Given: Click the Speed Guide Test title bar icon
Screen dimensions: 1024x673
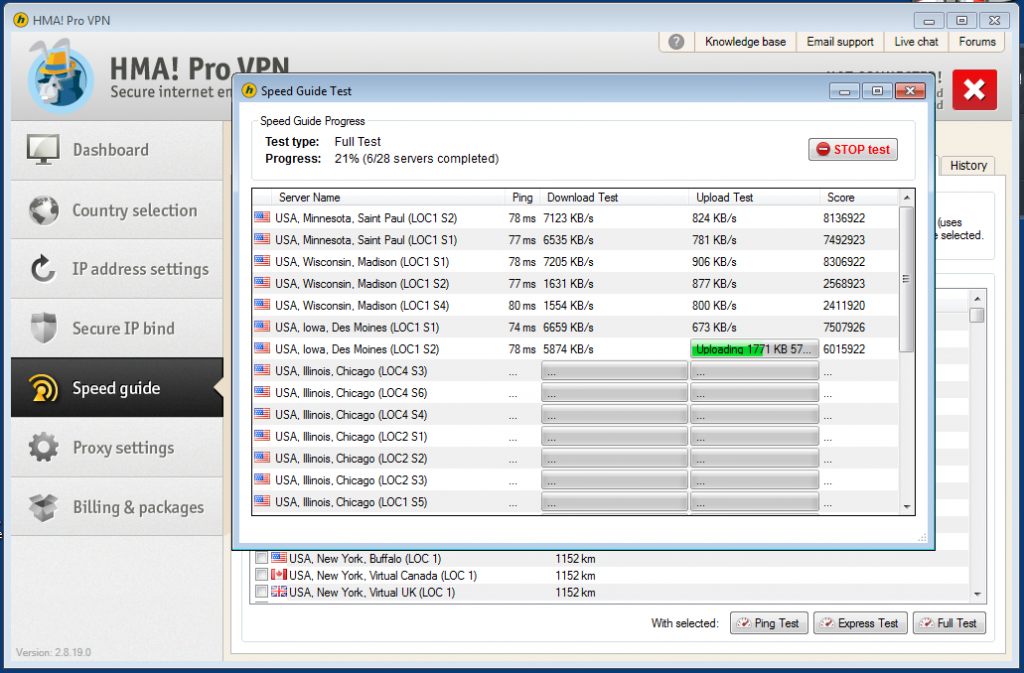Looking at the screenshot, I should coord(249,91).
